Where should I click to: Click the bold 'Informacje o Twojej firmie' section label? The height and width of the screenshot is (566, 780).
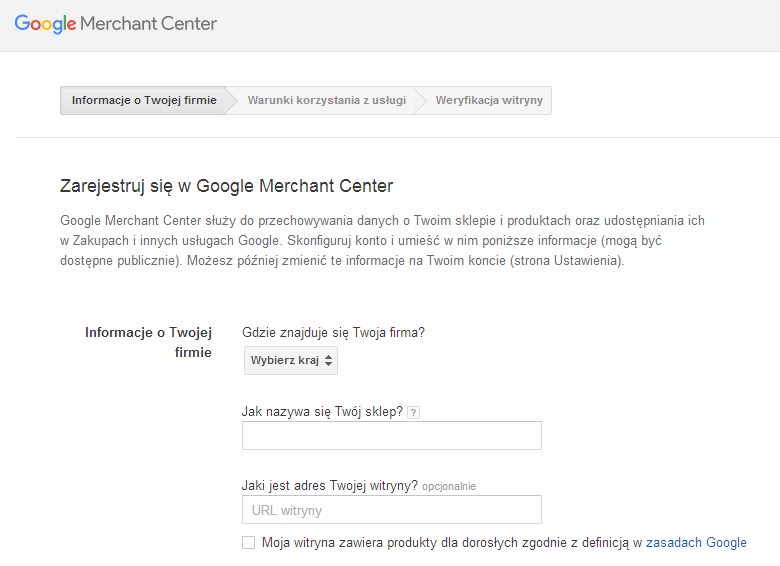coord(149,342)
